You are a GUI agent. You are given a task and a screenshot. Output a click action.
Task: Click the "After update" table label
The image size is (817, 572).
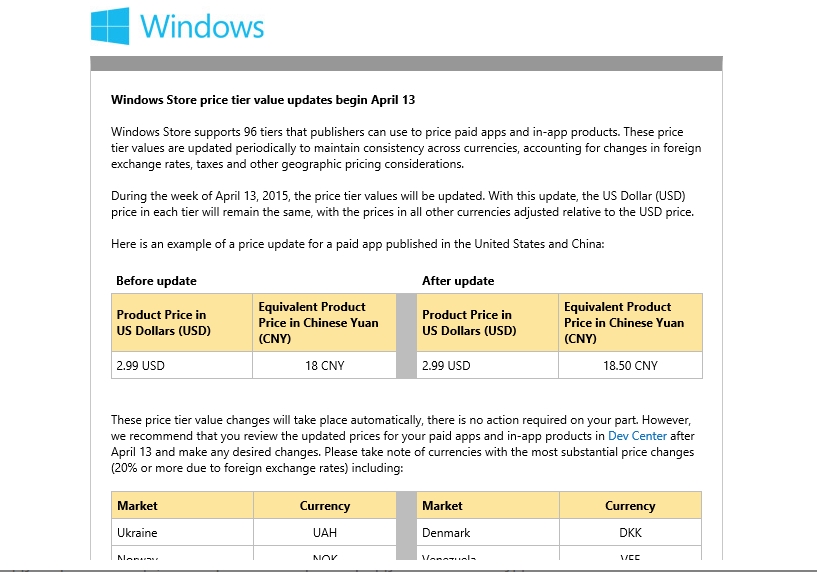click(458, 281)
